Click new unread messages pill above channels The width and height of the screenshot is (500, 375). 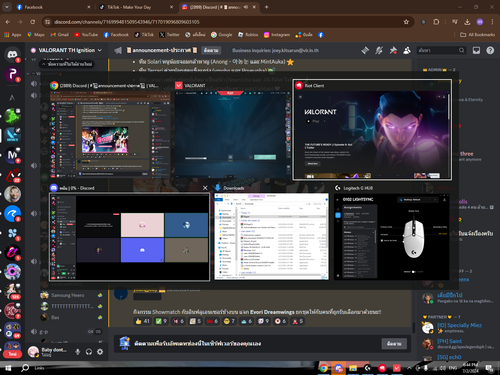click(x=67, y=64)
